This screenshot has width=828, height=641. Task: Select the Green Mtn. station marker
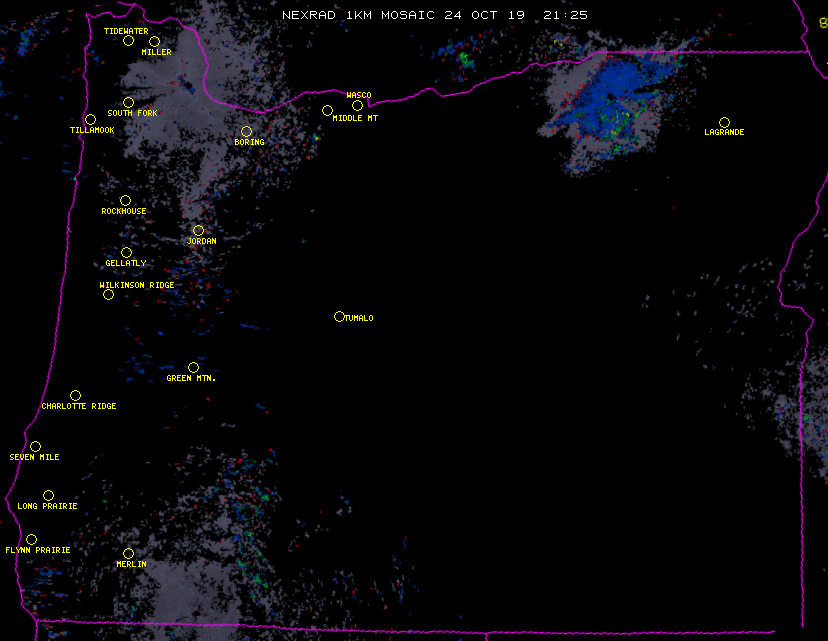point(193,367)
